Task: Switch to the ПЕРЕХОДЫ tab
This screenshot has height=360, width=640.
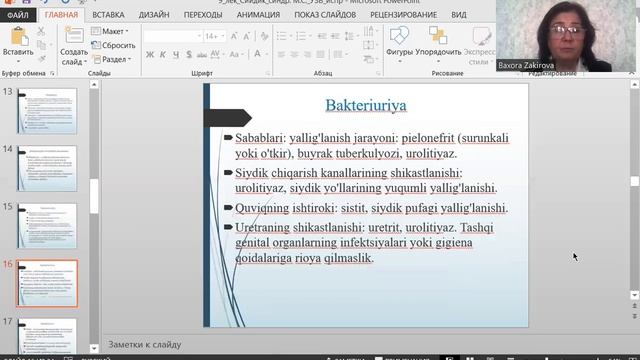Action: point(203,15)
